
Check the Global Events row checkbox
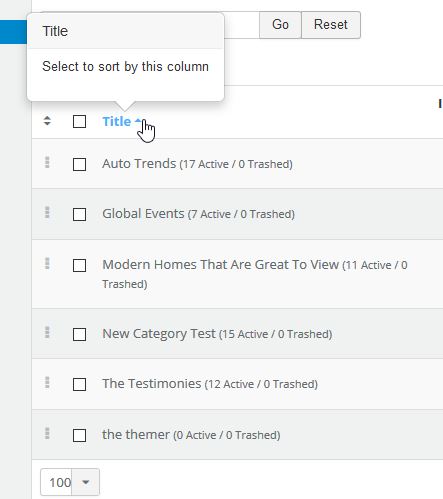click(x=79, y=214)
